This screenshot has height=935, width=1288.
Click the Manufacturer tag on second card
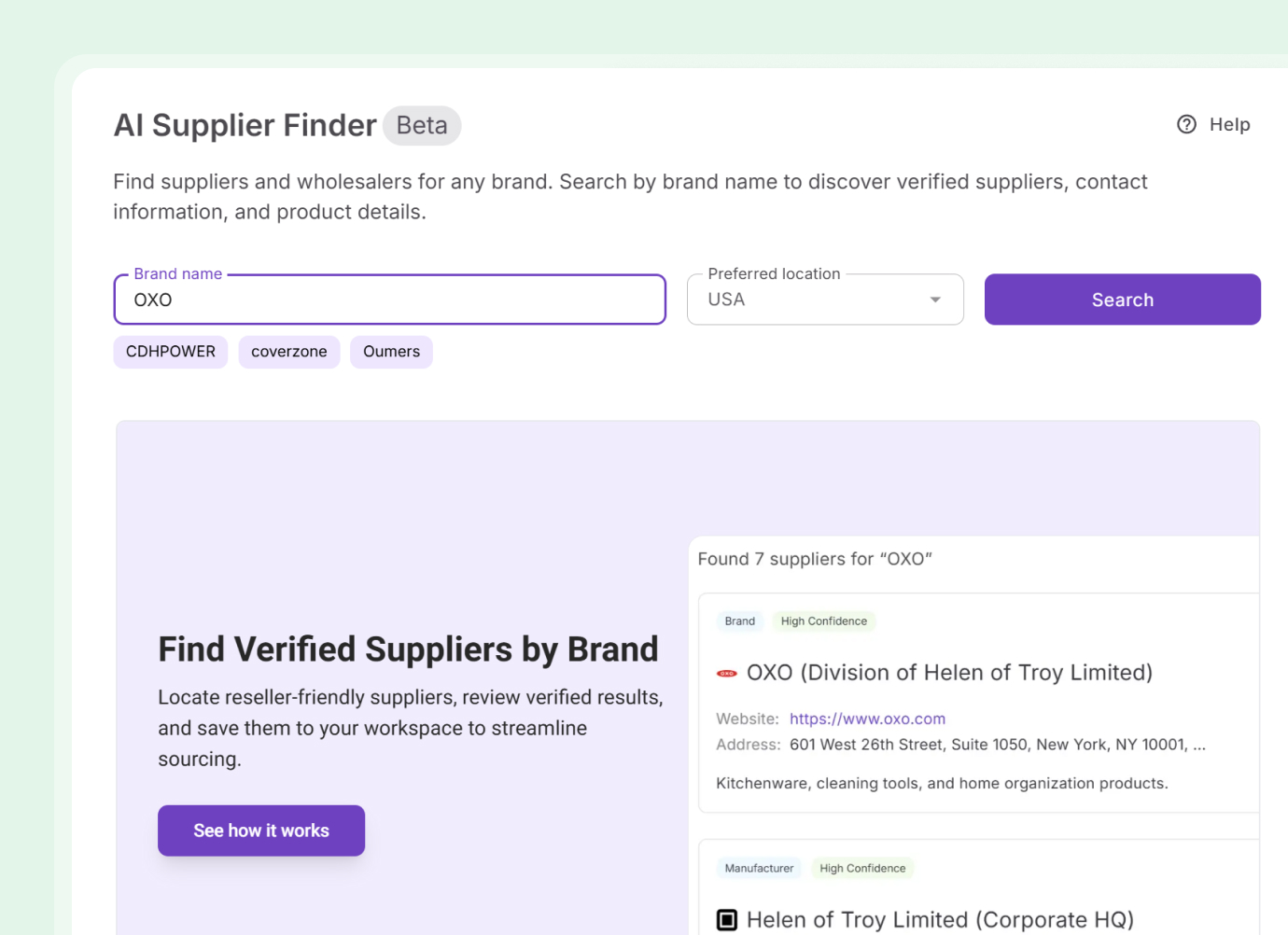click(x=759, y=869)
